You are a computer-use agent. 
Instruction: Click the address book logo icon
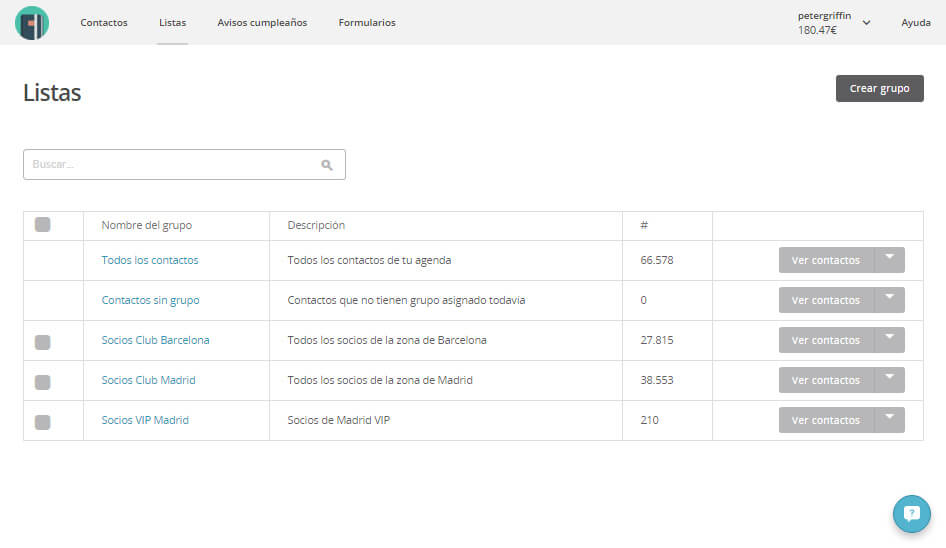click(32, 23)
